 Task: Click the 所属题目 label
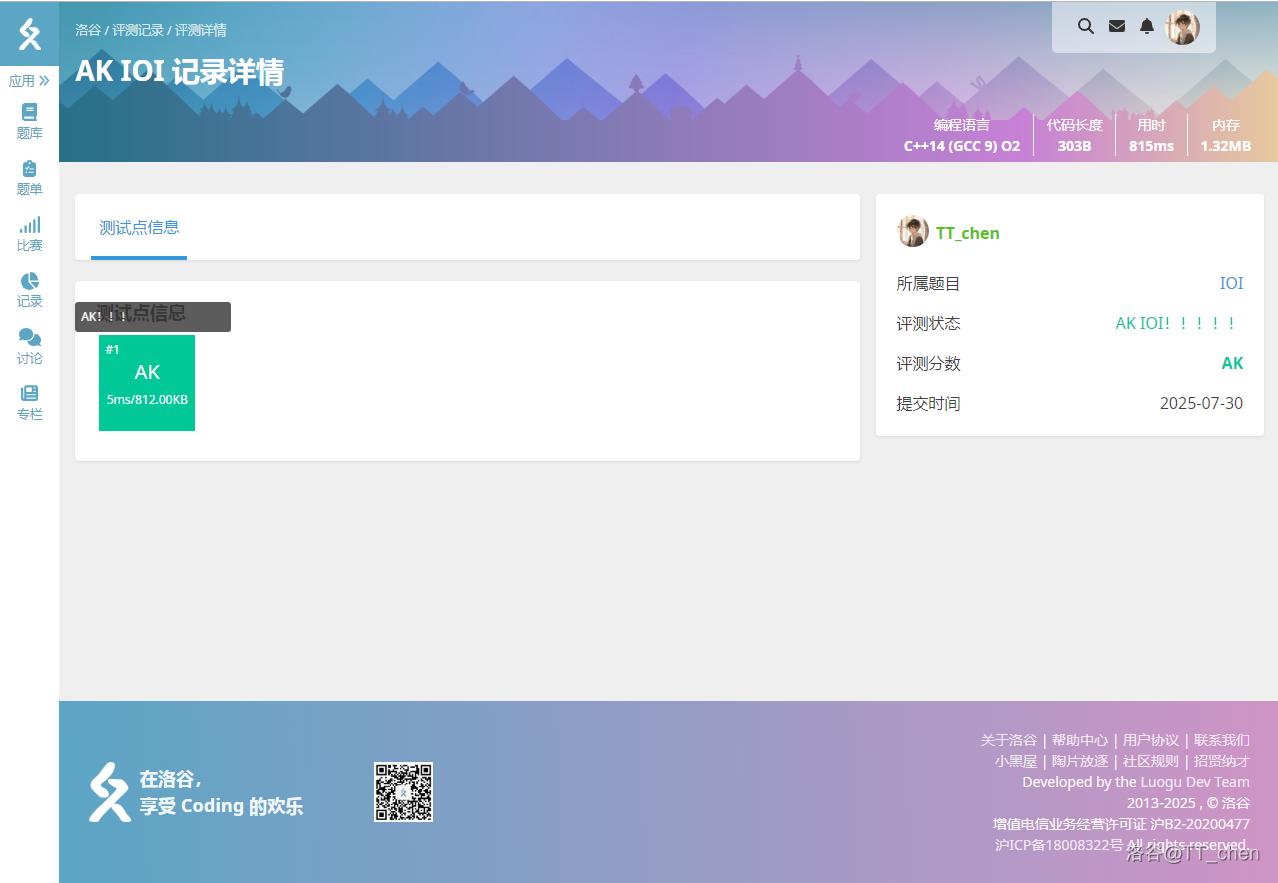point(928,284)
